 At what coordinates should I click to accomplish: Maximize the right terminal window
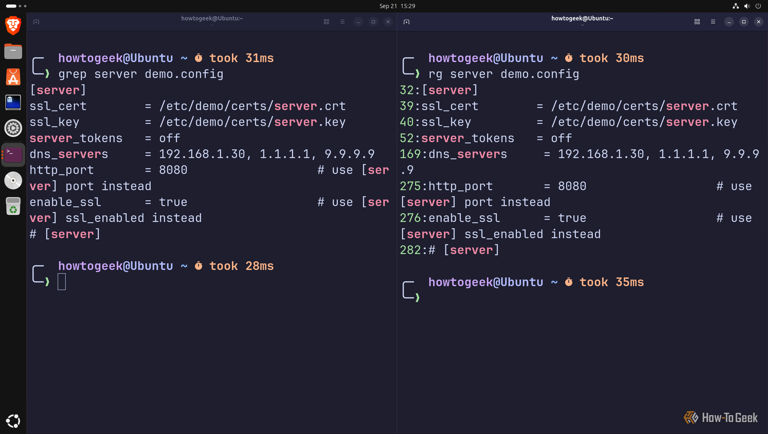coord(744,22)
